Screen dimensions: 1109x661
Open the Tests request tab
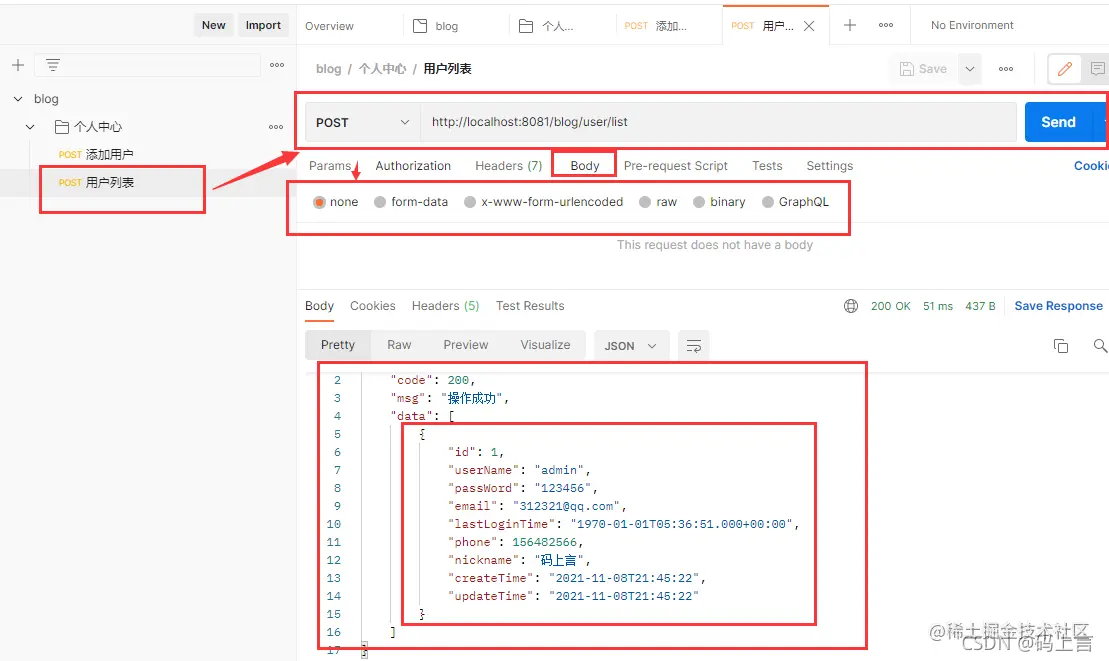click(x=767, y=165)
